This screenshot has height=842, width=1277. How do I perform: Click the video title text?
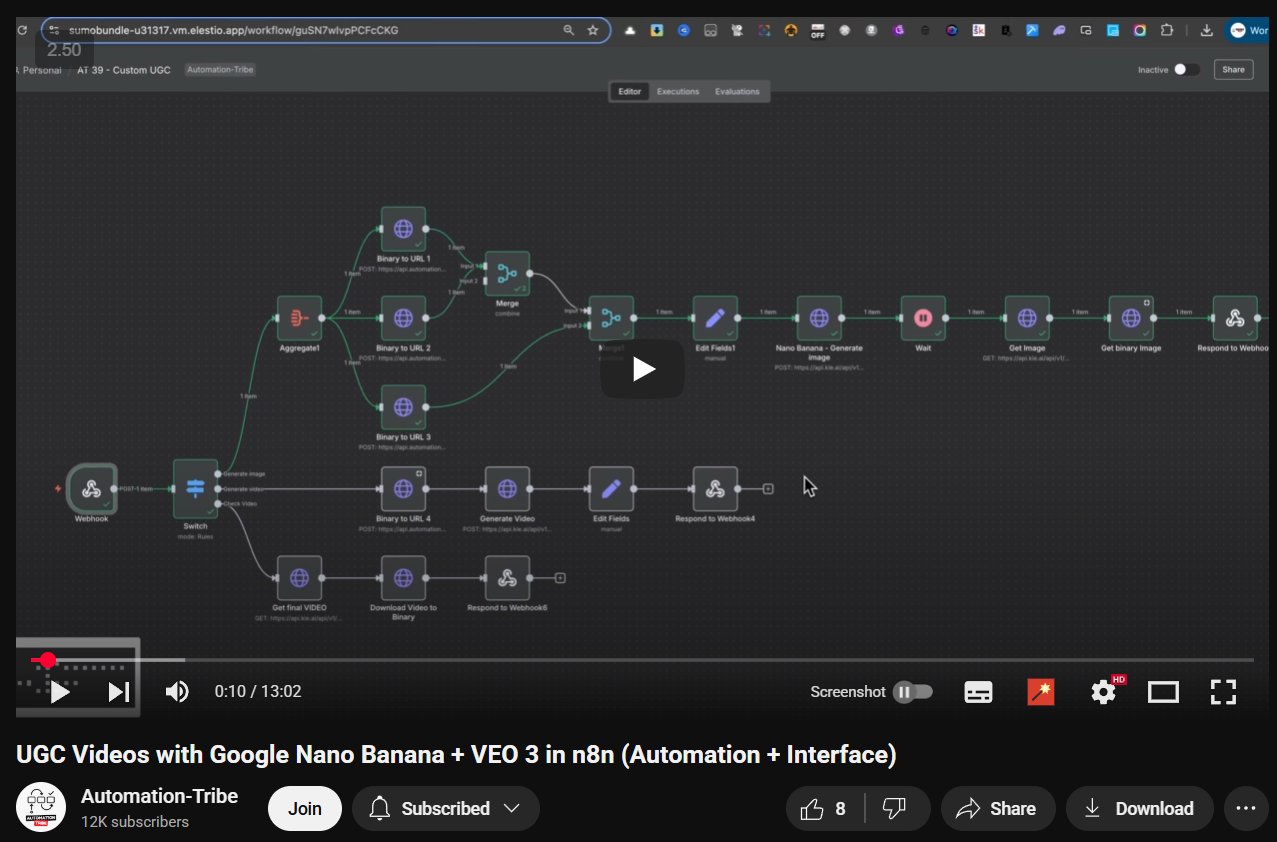(x=456, y=754)
